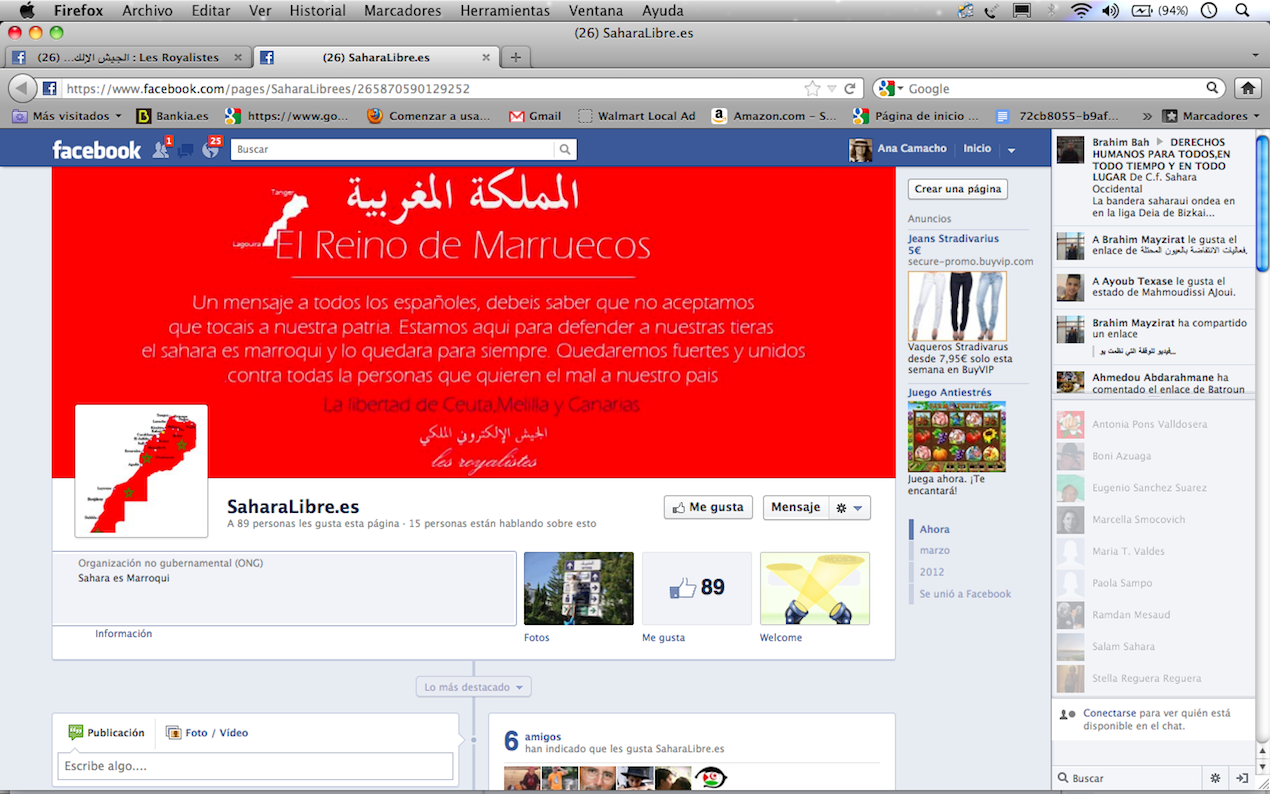Jump to 2012 in the timeline

[932, 572]
